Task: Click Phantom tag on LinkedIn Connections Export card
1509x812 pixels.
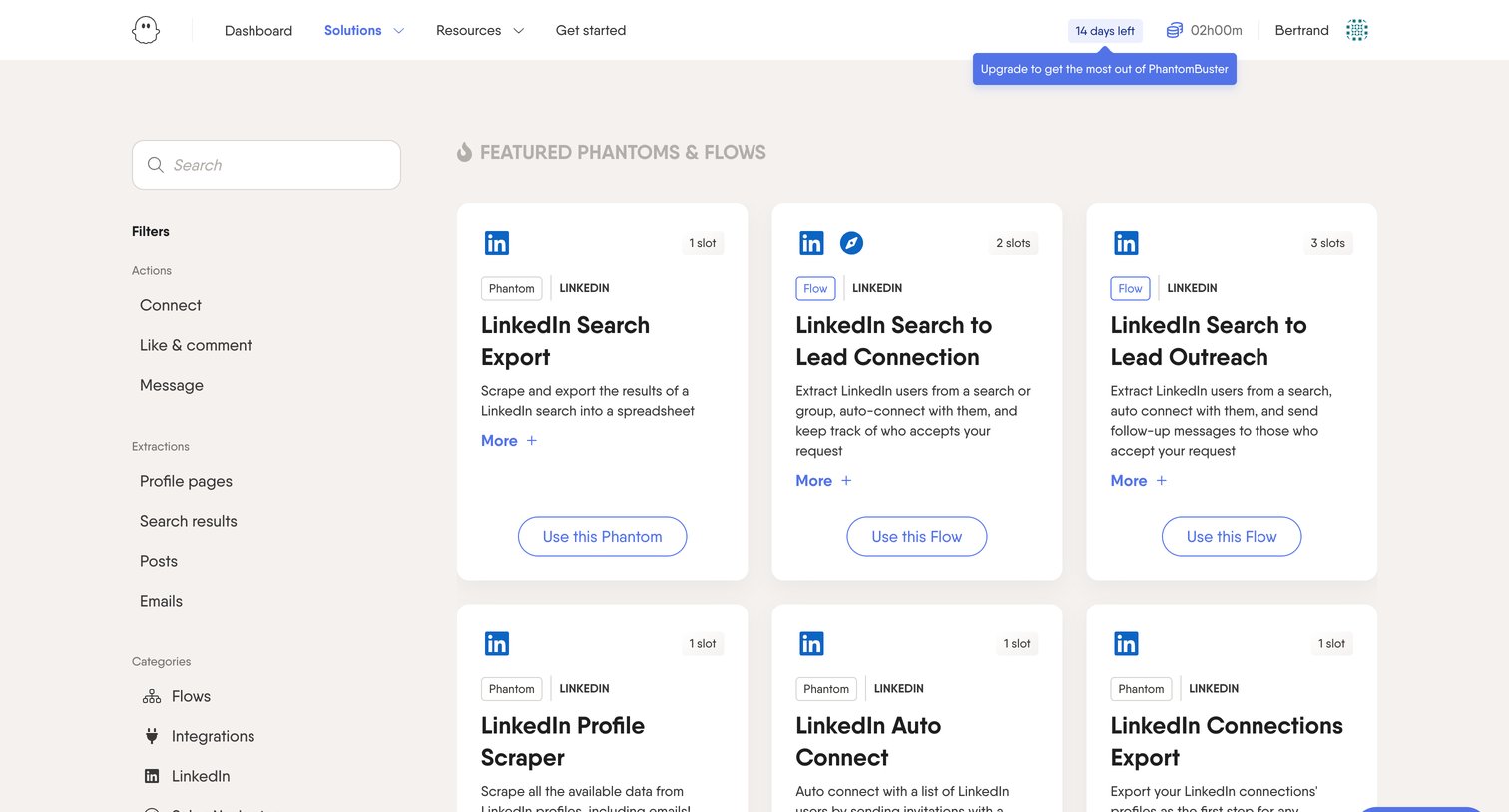Action: (x=1141, y=689)
